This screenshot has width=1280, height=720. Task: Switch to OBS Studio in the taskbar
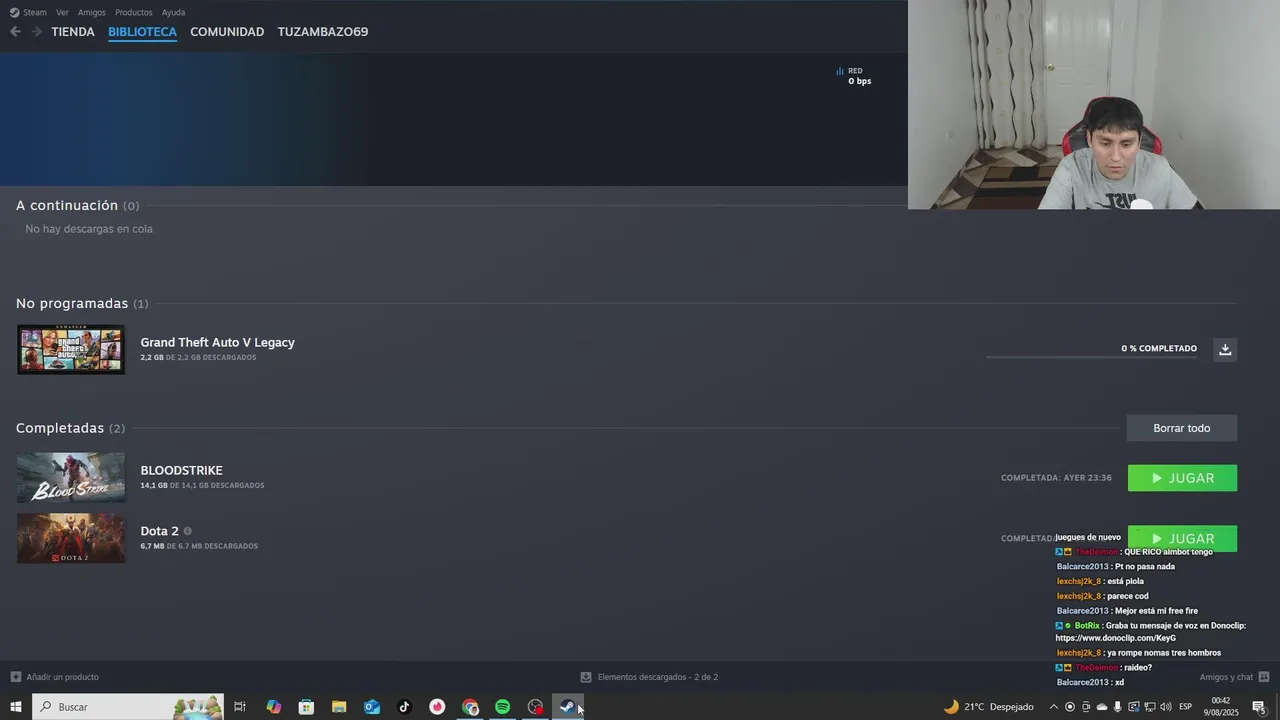[x=536, y=707]
